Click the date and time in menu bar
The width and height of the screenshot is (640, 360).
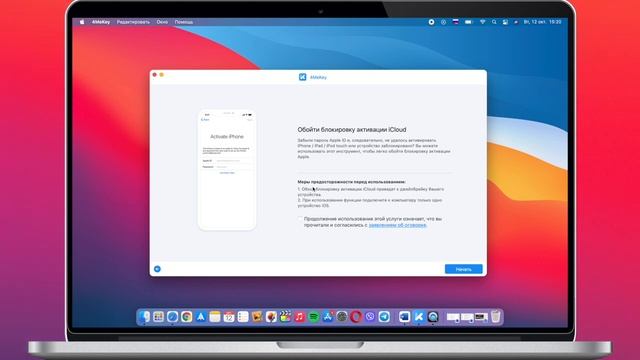542,22
